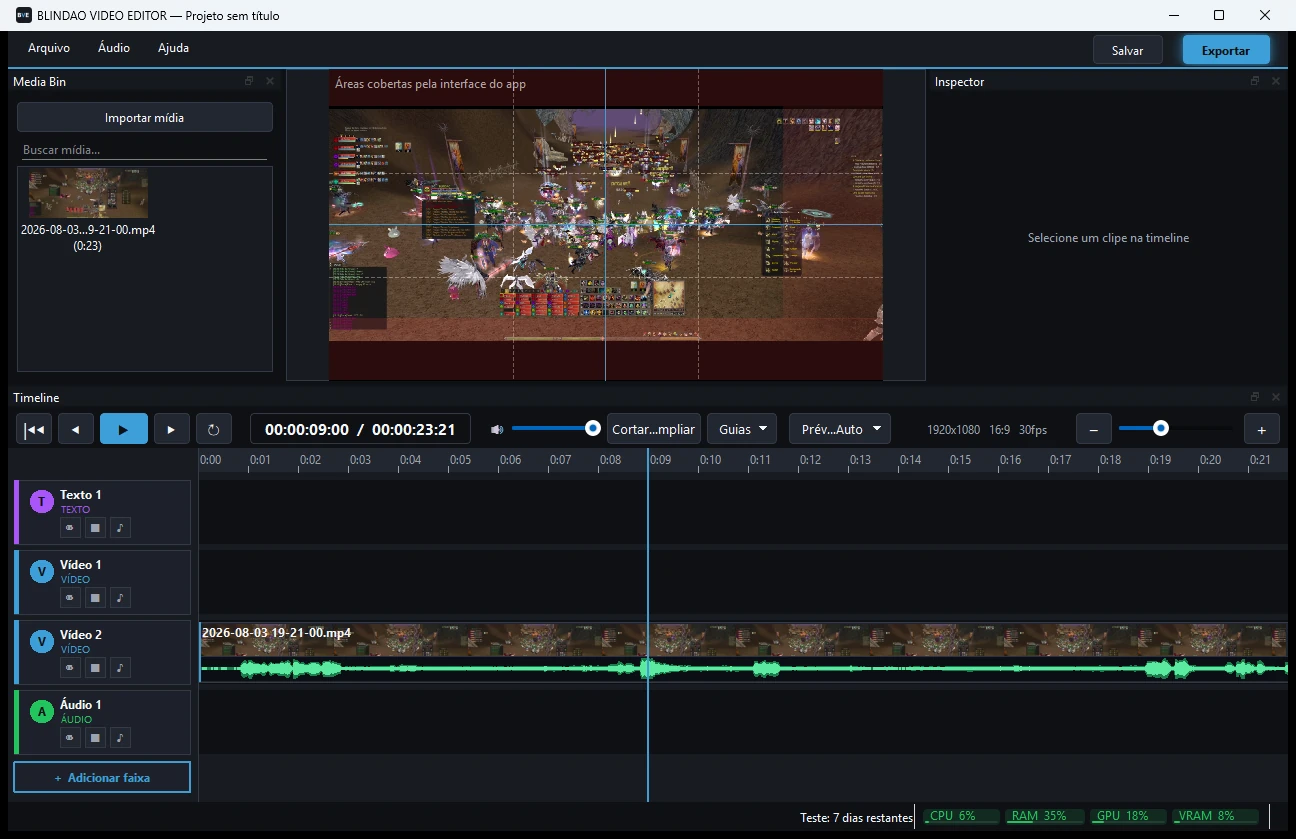The width and height of the screenshot is (1296, 839).
Task: Click the 1920x1080 resolution label
Action: 953,429
